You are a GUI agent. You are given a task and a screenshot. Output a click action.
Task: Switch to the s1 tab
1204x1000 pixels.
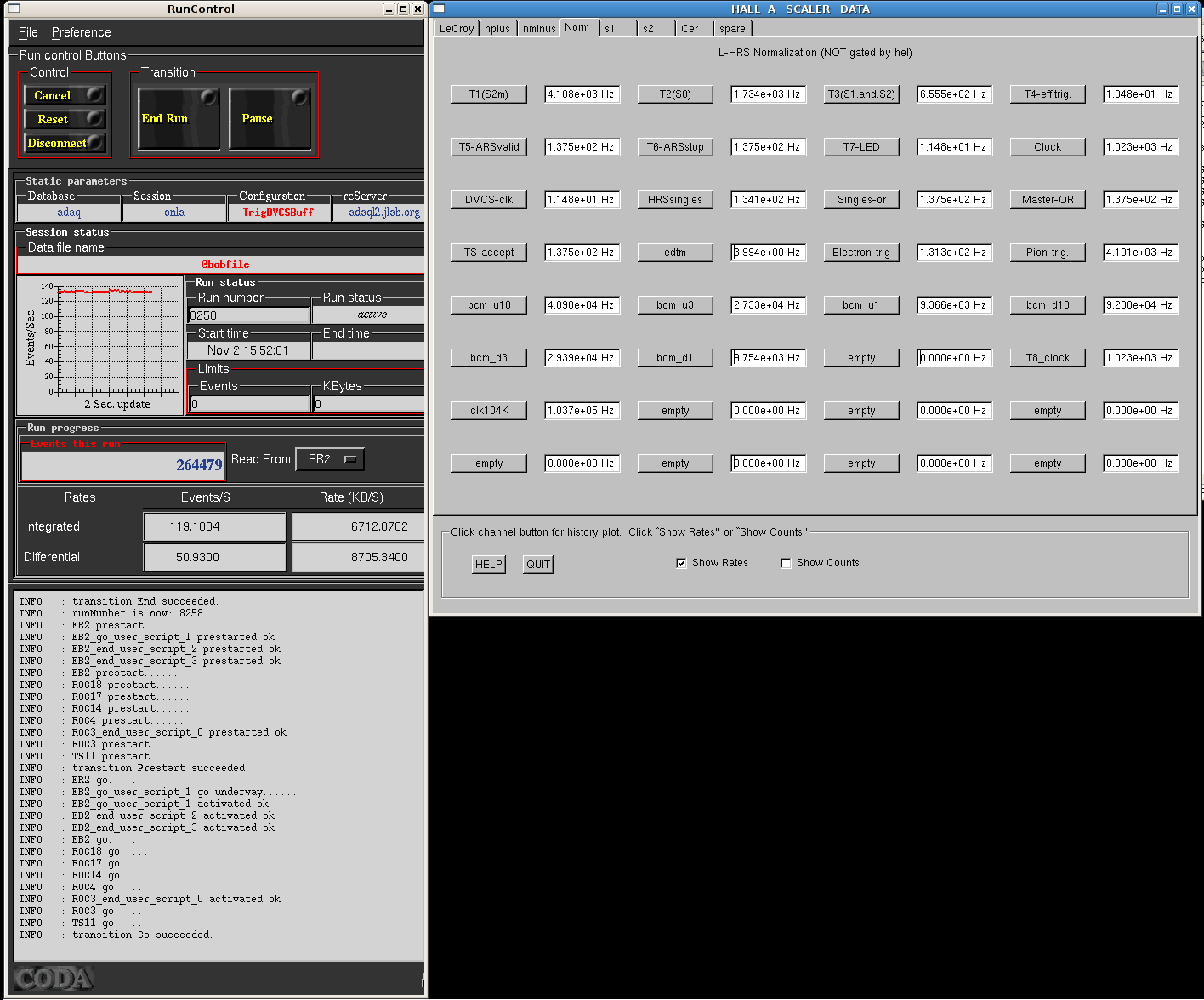[618, 28]
